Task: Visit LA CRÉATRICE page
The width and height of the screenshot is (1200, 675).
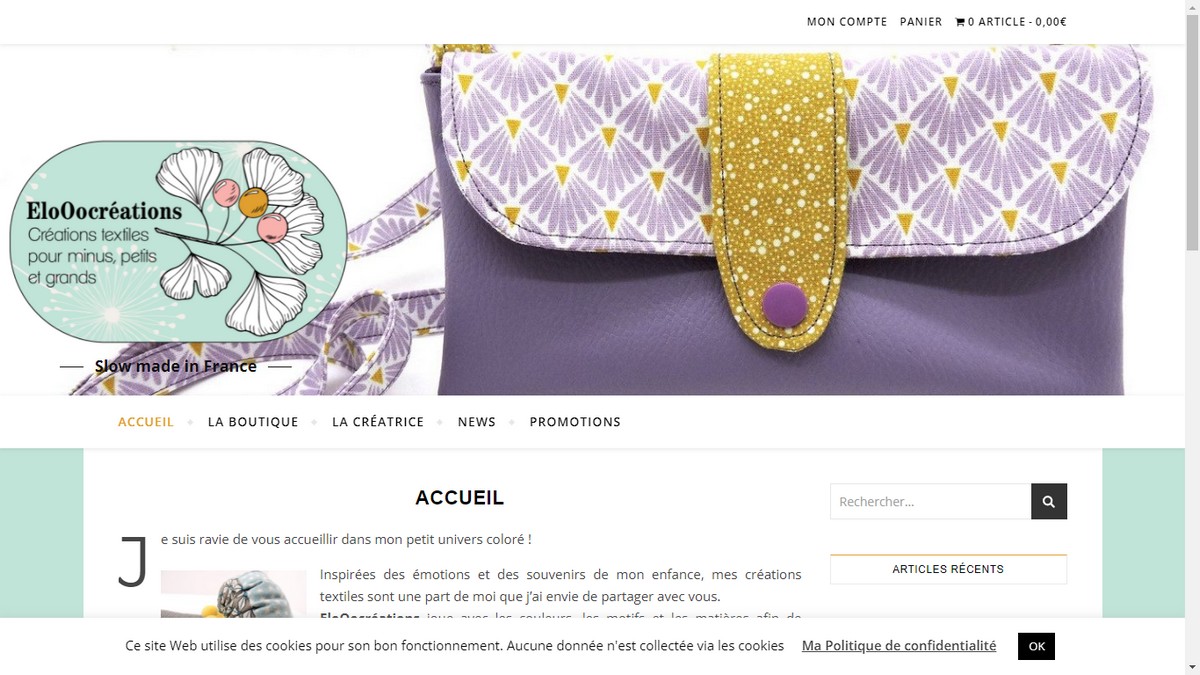Action: coord(378,422)
